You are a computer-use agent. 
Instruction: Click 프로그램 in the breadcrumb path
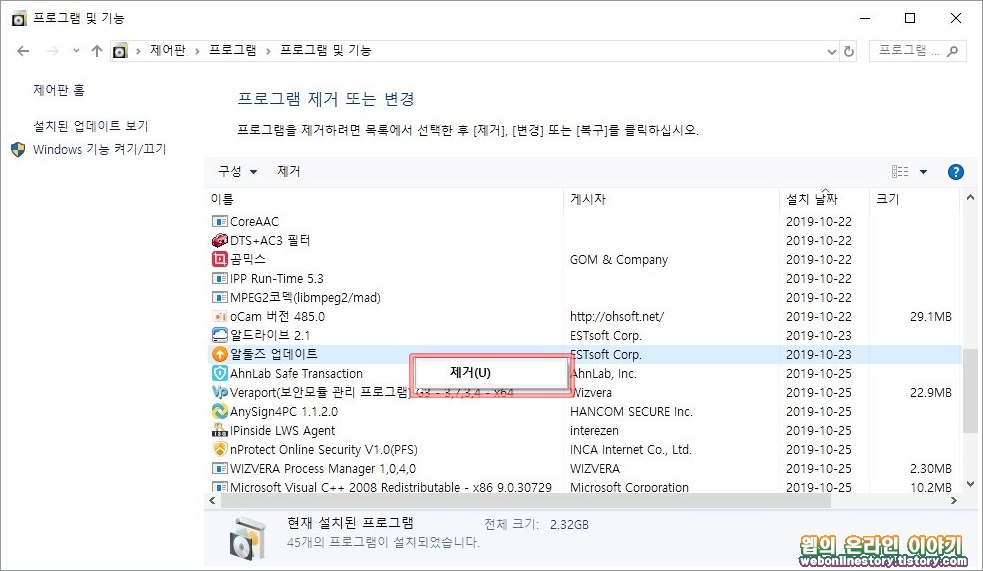233,51
